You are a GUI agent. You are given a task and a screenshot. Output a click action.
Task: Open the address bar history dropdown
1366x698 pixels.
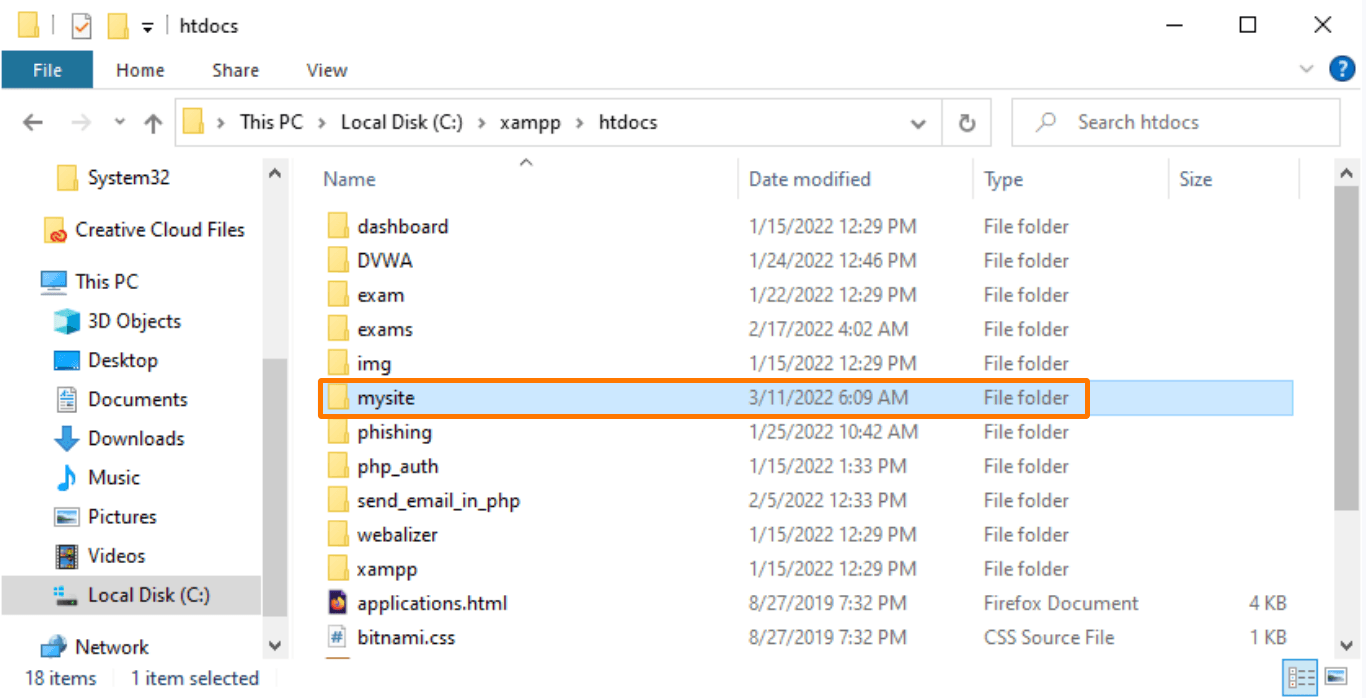point(918,123)
